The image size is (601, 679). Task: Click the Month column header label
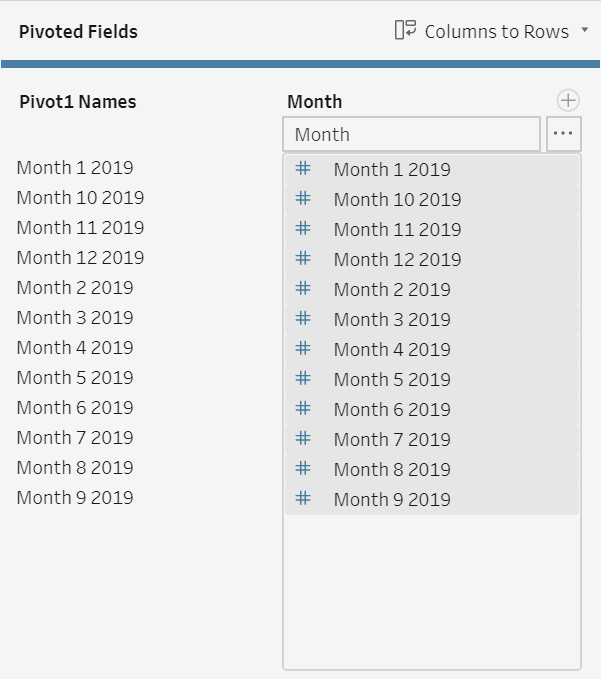click(x=314, y=102)
